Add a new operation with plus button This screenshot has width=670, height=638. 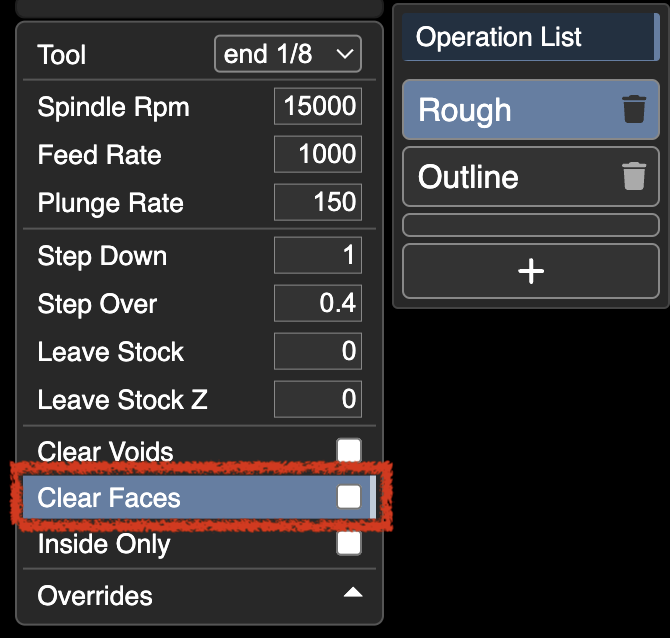point(531,271)
